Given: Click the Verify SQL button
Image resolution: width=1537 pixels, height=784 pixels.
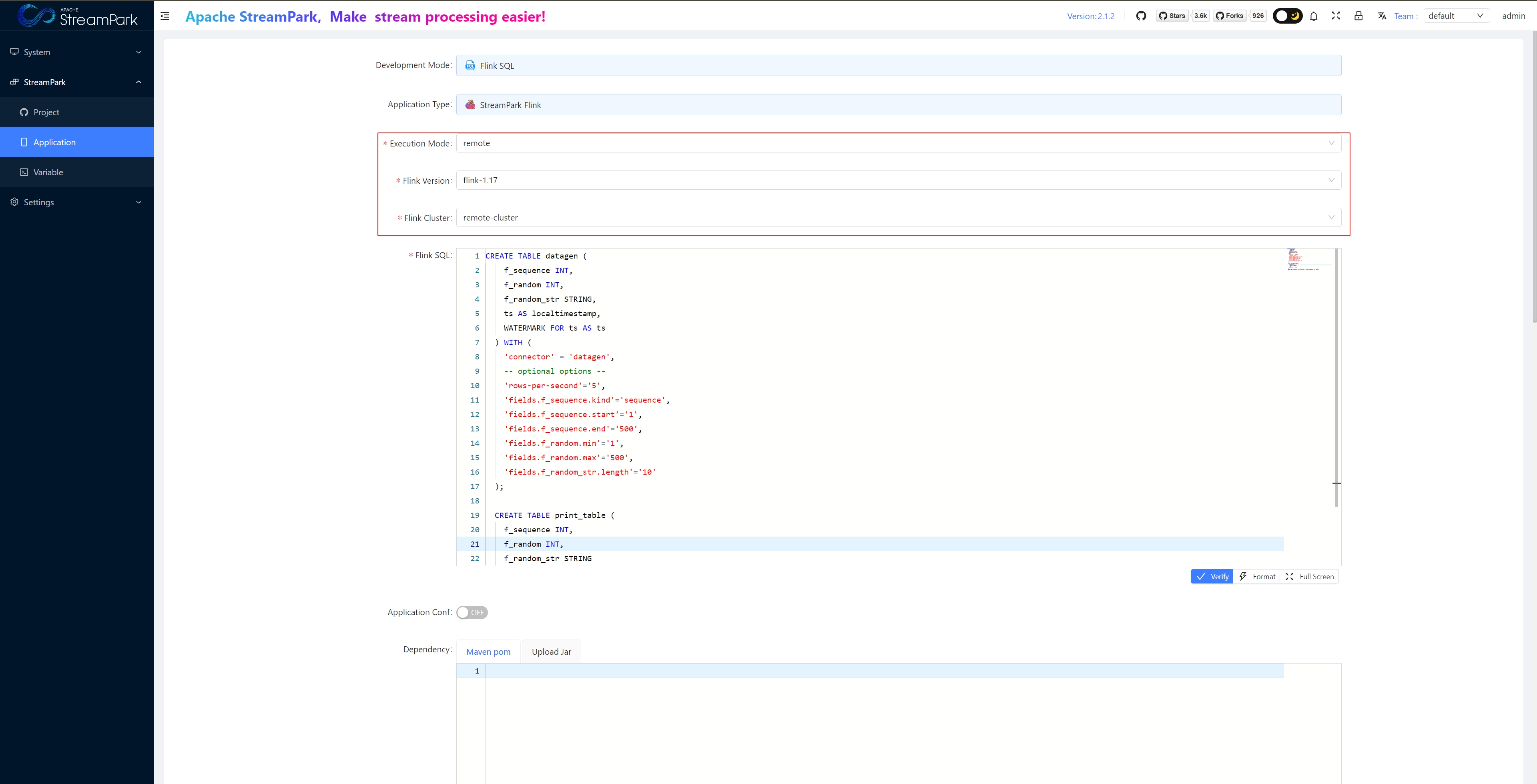Looking at the screenshot, I should click(1212, 576).
